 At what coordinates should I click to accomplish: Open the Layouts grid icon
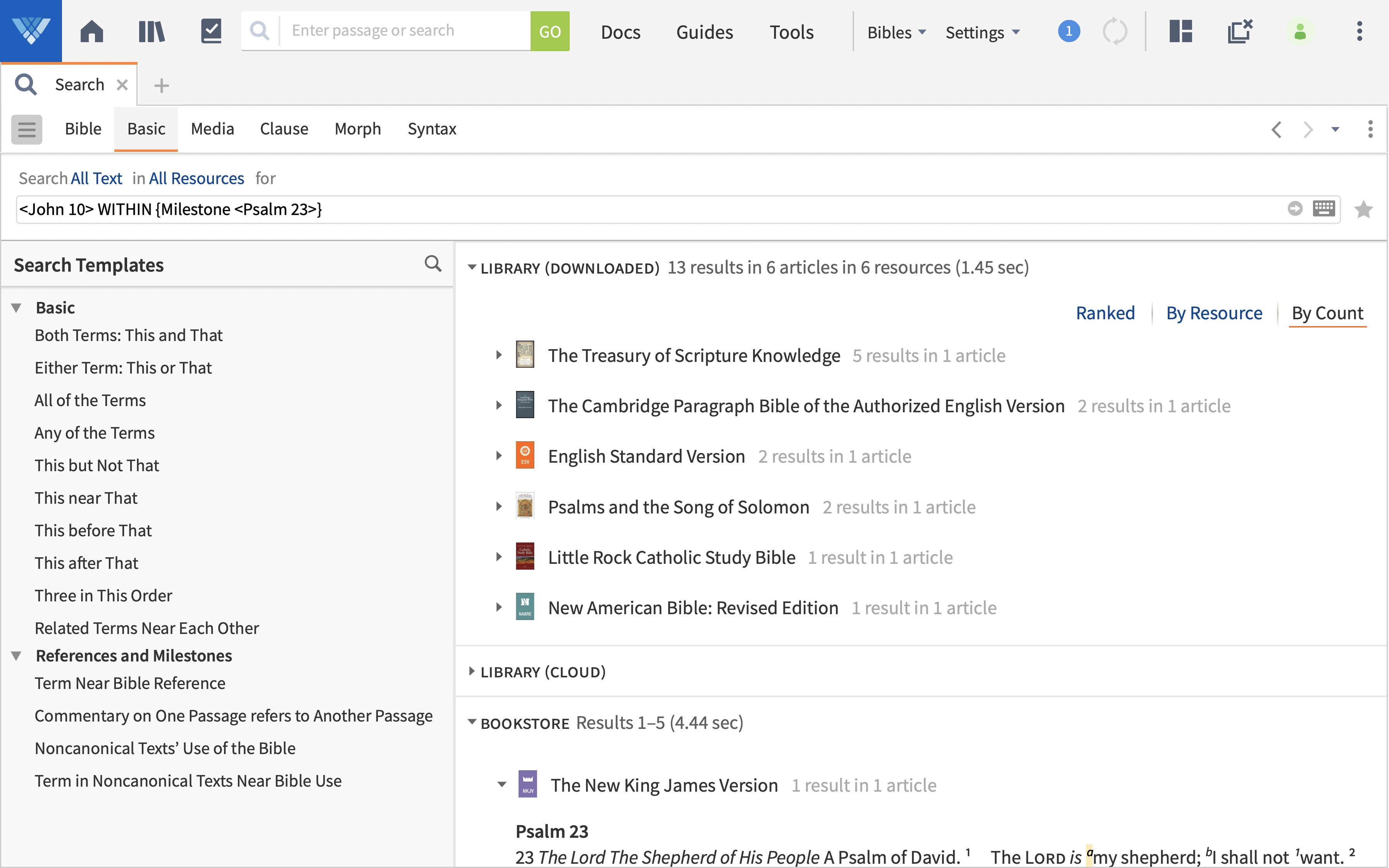point(1180,31)
